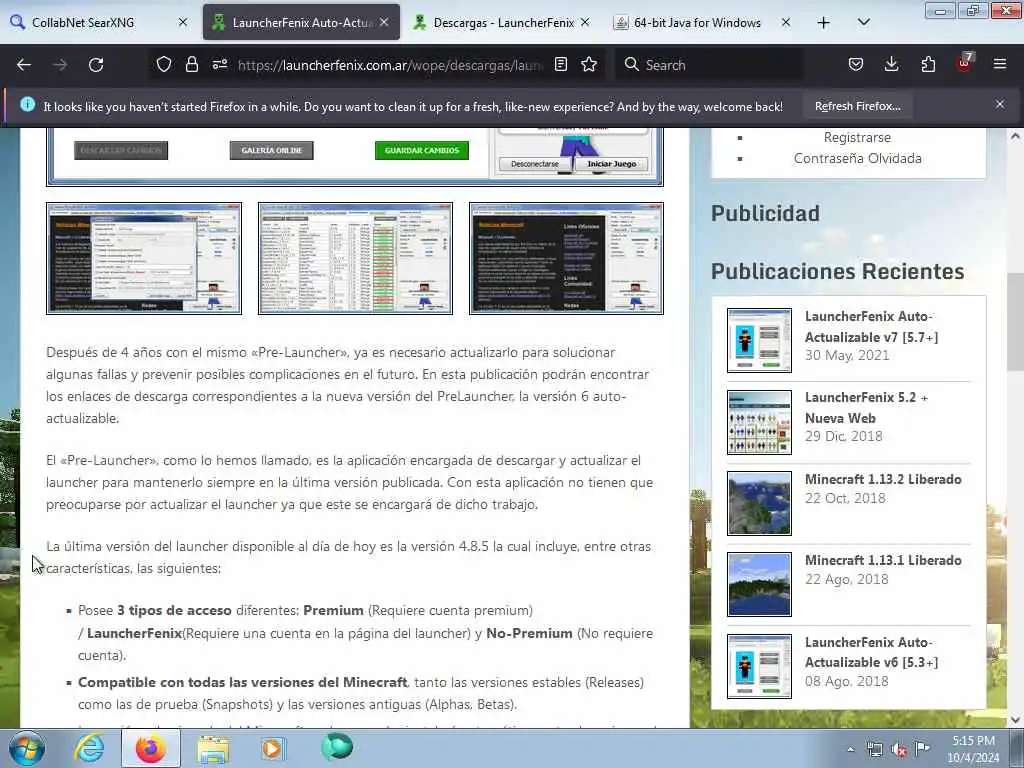Image resolution: width=1024 pixels, height=768 pixels.
Task: Close the CollabNet SearXNG tab
Action: coord(183,23)
